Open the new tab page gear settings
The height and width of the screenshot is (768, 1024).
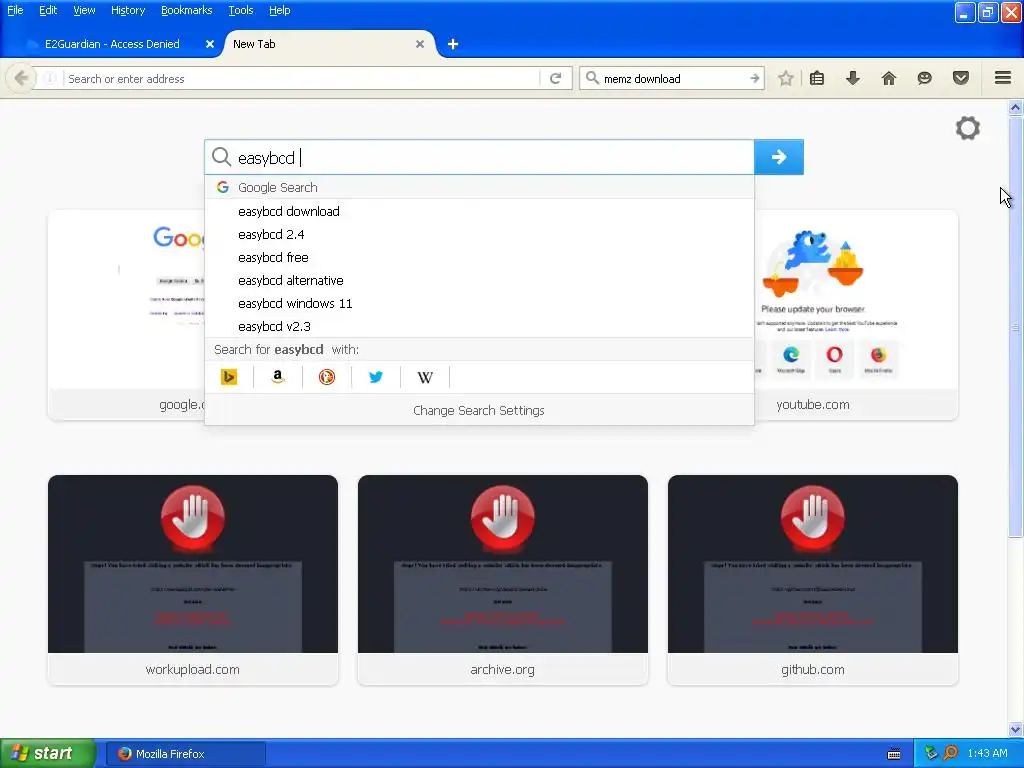pyautogui.click(x=968, y=128)
